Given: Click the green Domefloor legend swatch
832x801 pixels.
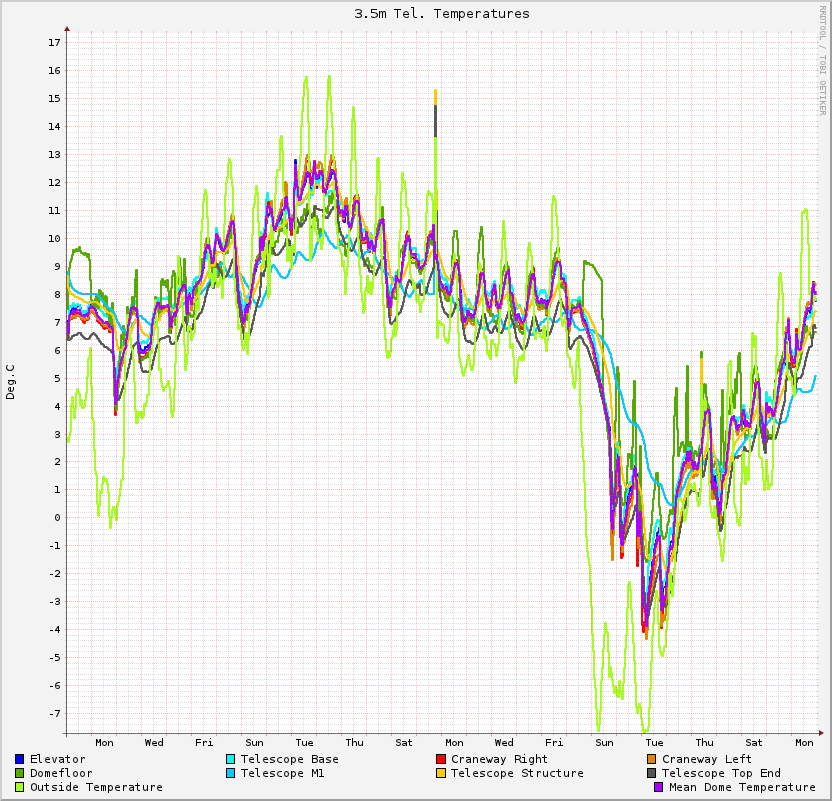Looking at the screenshot, I should point(20,773).
